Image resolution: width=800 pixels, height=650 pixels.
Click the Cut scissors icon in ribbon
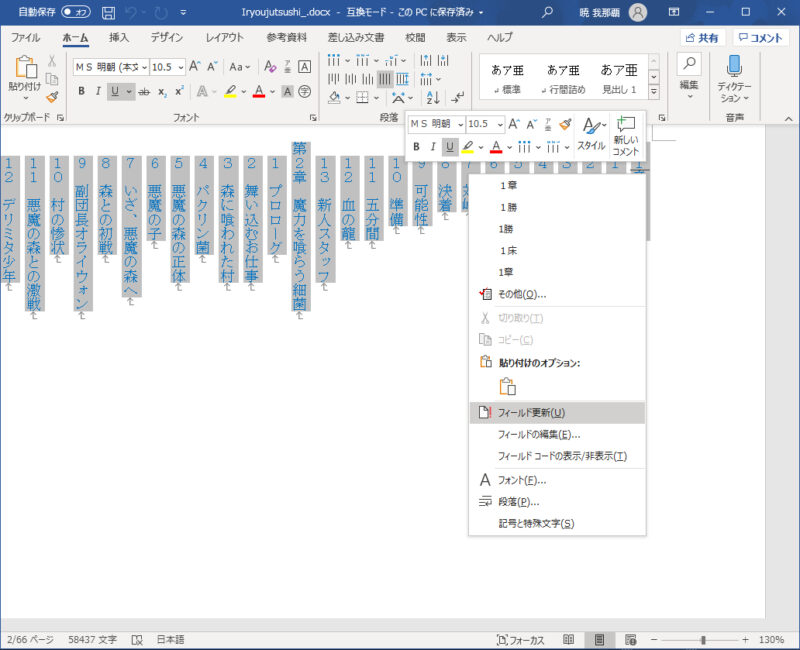52,61
